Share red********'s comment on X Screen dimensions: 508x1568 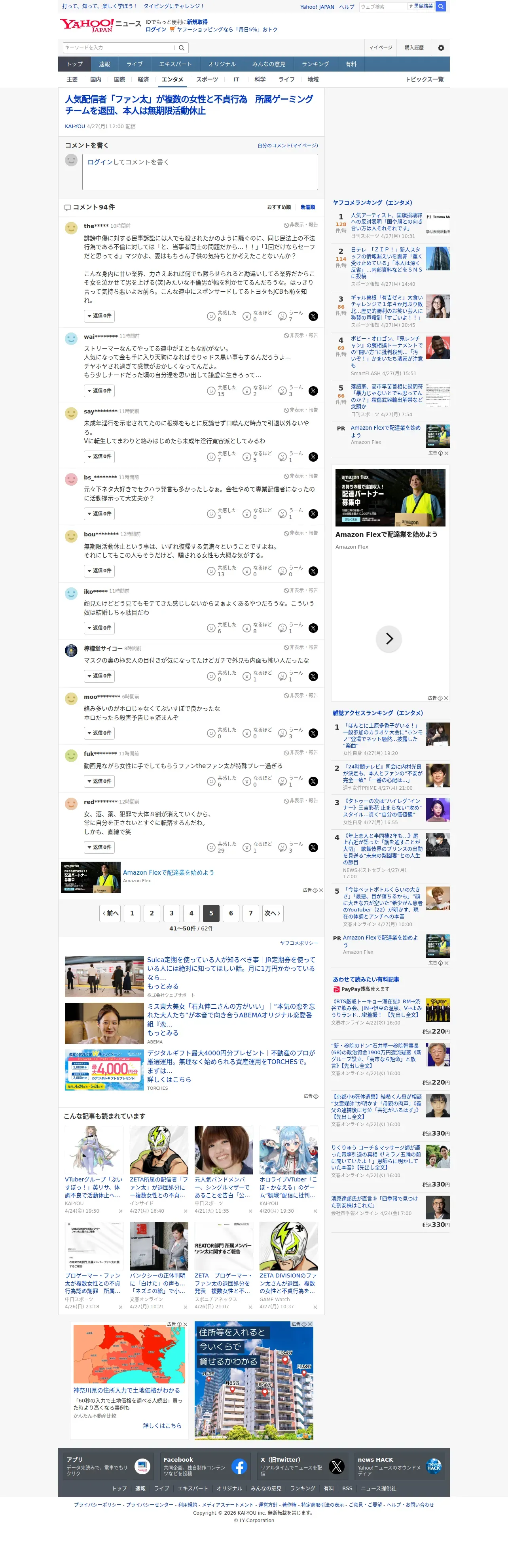click(x=313, y=847)
